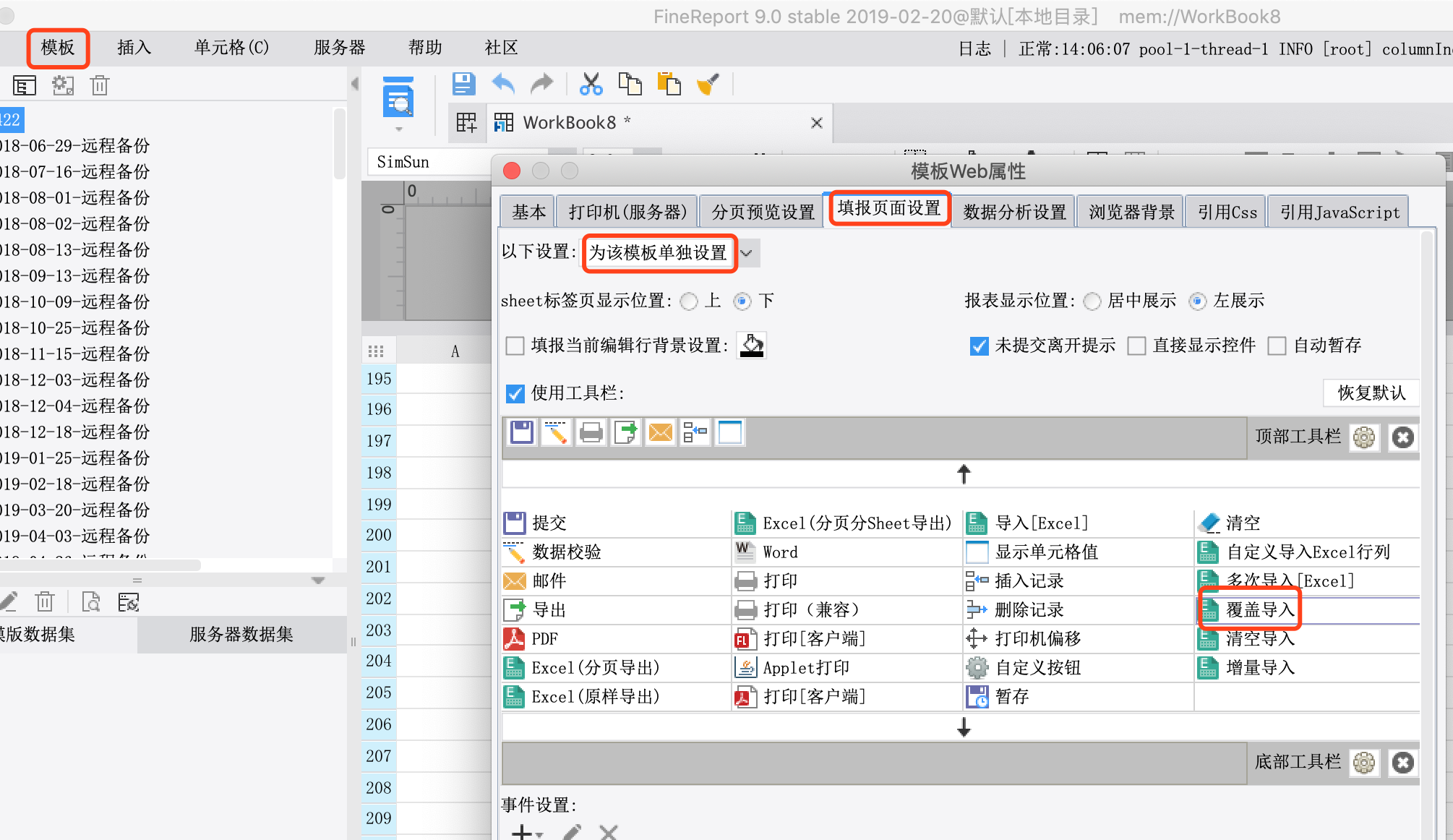Select the PDF export tool

531,639
